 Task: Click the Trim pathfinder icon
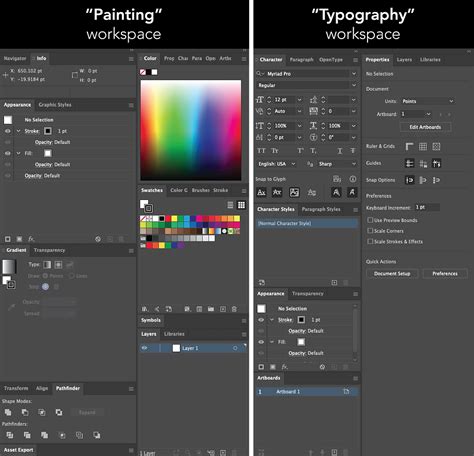point(27,435)
